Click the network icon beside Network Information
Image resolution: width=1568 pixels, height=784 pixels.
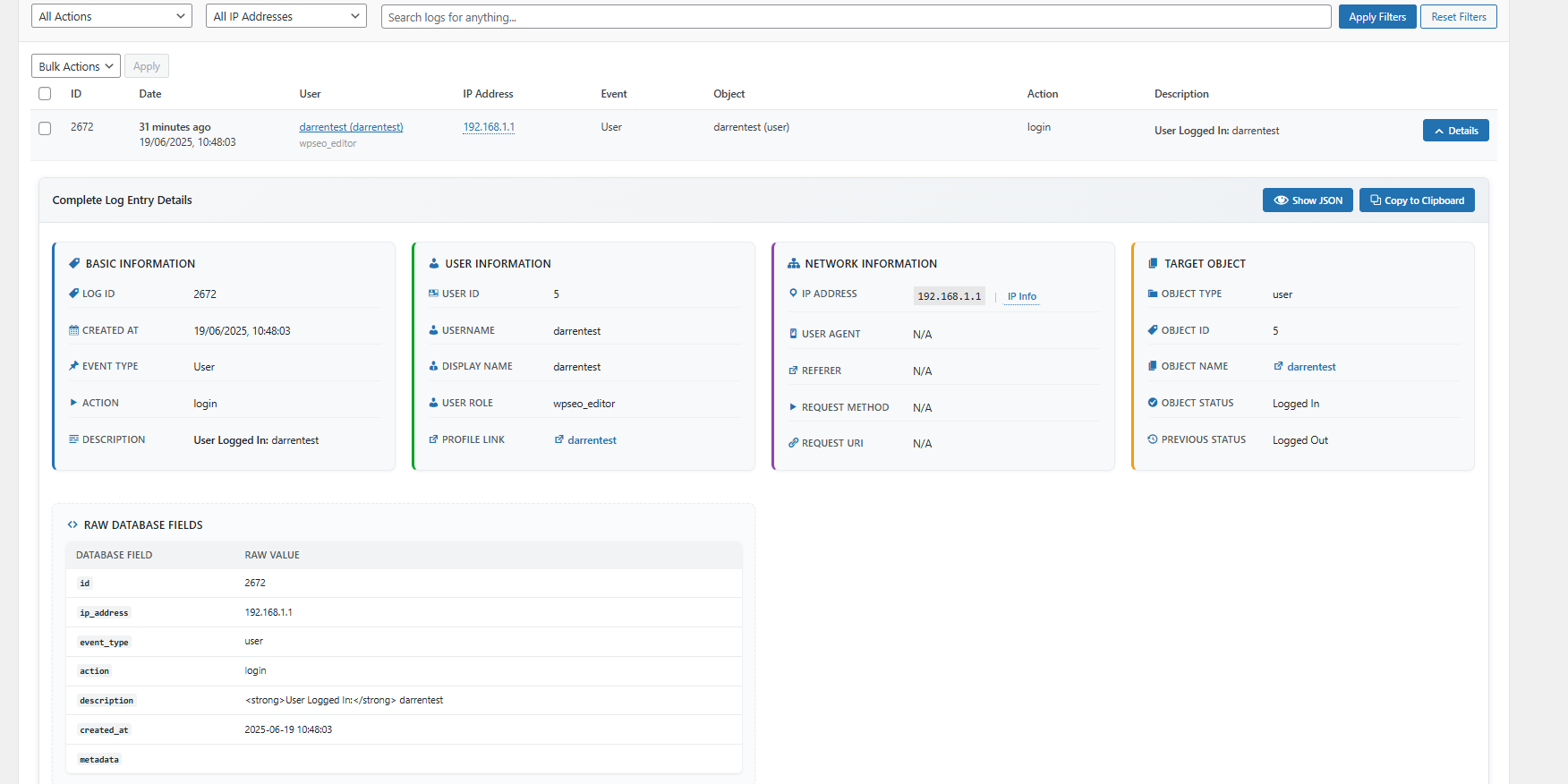[793, 264]
